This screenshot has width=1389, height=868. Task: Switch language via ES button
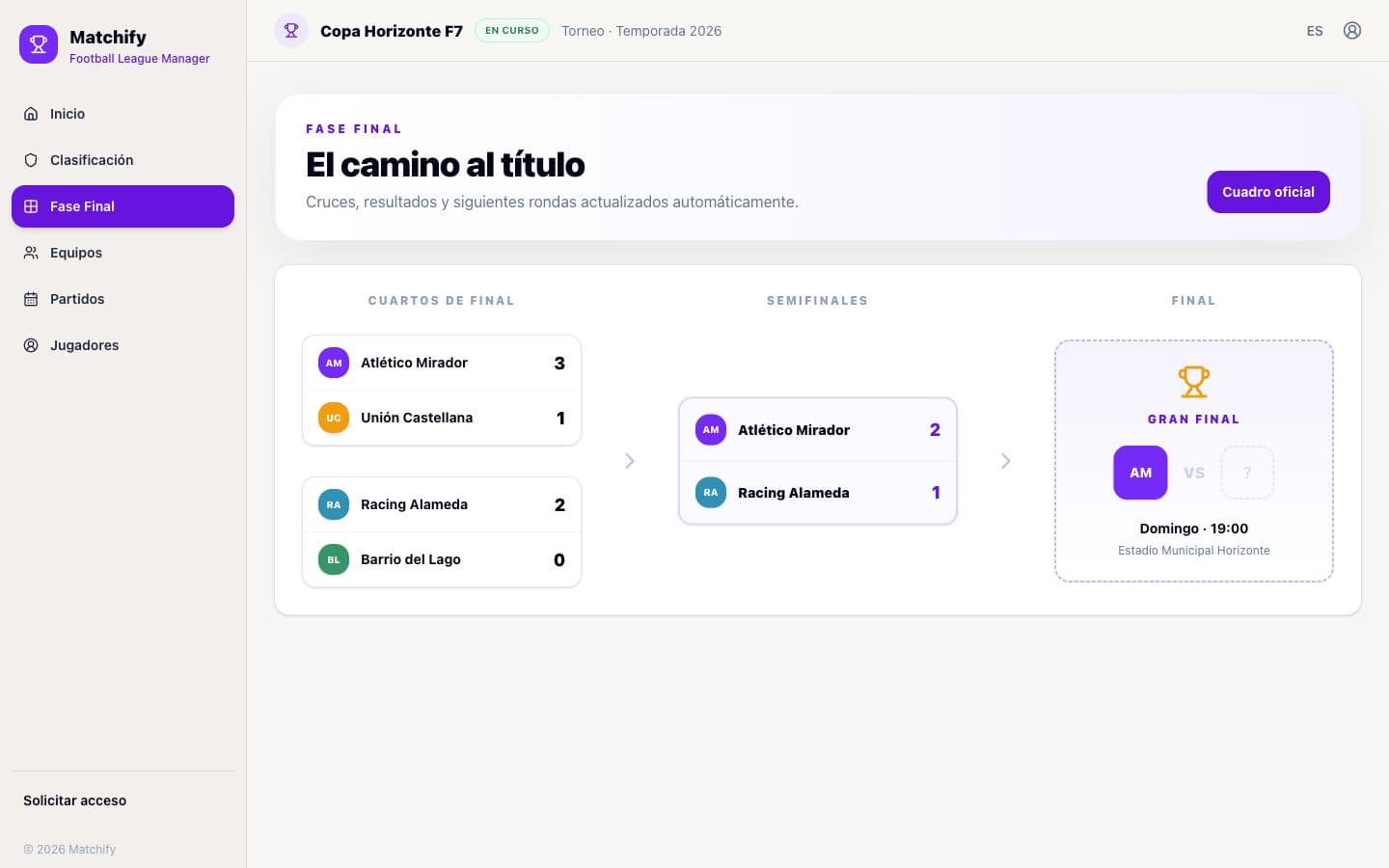(1315, 31)
